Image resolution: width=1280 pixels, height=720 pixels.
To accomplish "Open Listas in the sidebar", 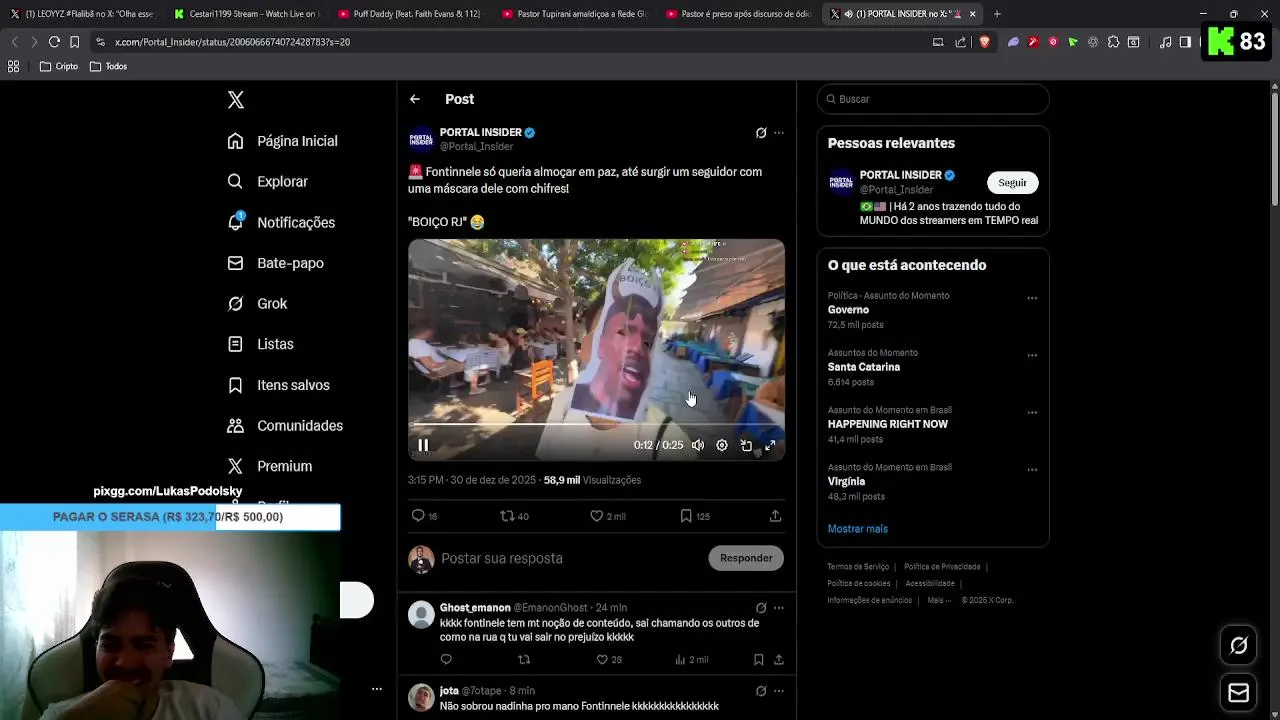I will [x=260, y=344].
